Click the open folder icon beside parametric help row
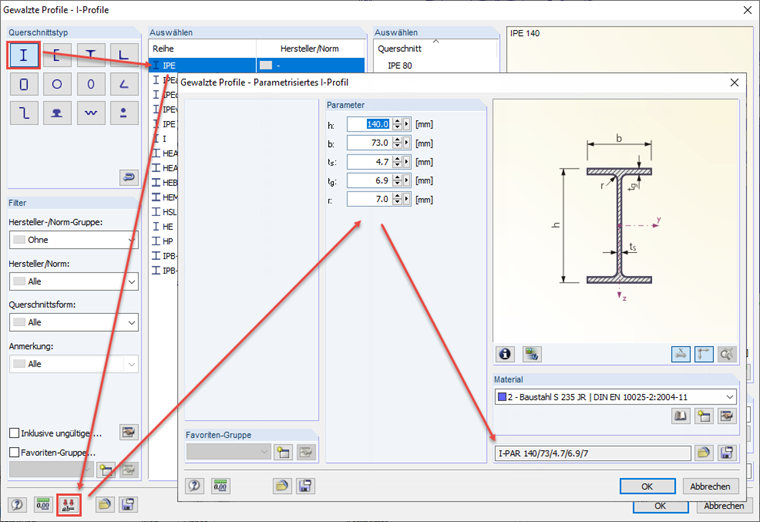The image size is (760, 522). (282, 486)
